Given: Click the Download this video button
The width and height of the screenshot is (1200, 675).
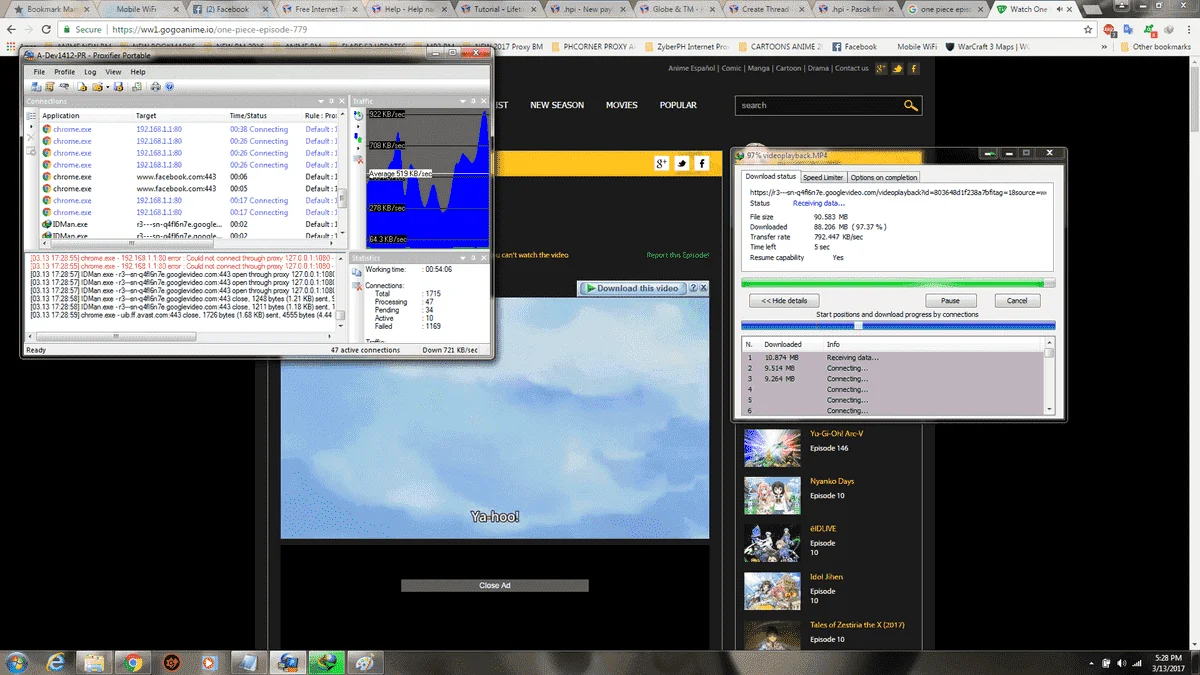Looking at the screenshot, I should point(631,288).
